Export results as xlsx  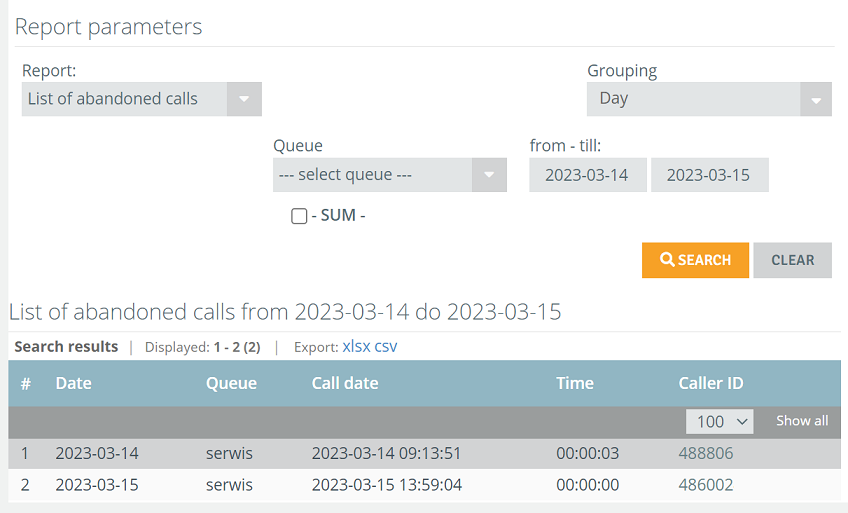[356, 347]
